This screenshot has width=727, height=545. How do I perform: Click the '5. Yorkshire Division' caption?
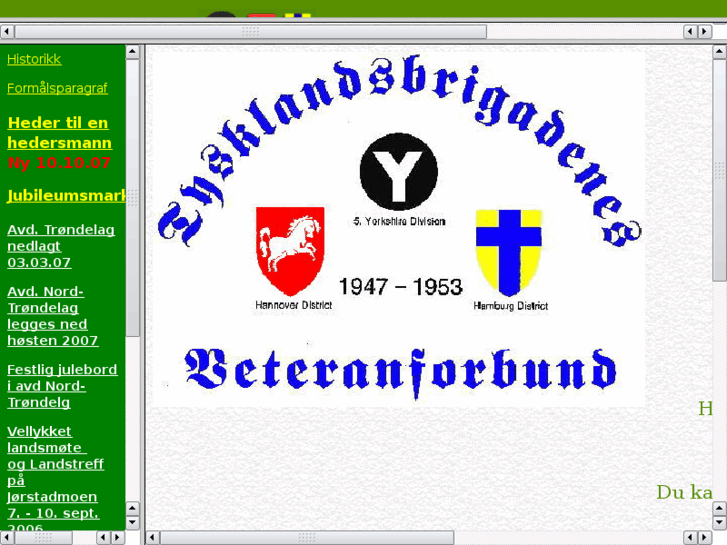point(399,222)
